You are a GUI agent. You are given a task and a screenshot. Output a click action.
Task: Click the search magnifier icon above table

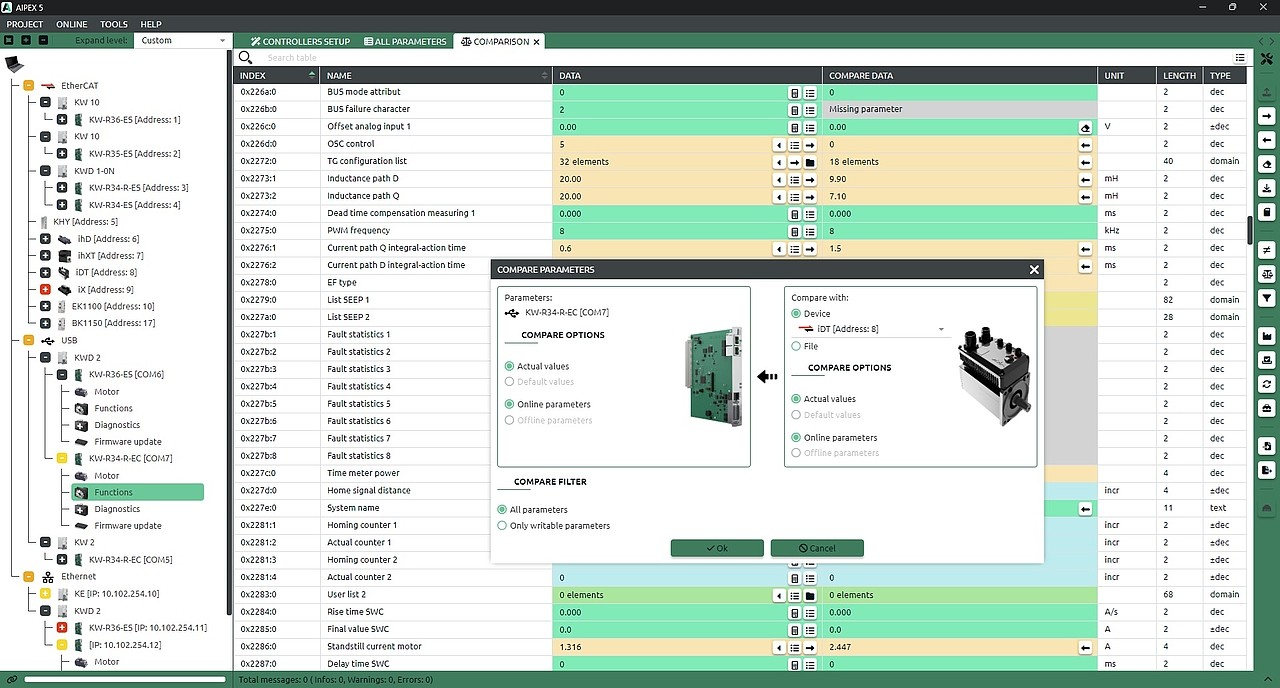coord(245,58)
